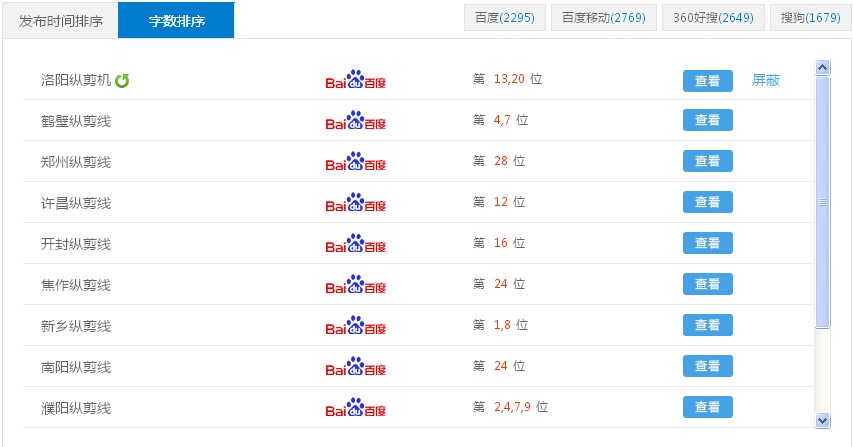The image size is (853, 447).
Task: Click 查看 button for 开封纵剪线
Action: click(708, 243)
